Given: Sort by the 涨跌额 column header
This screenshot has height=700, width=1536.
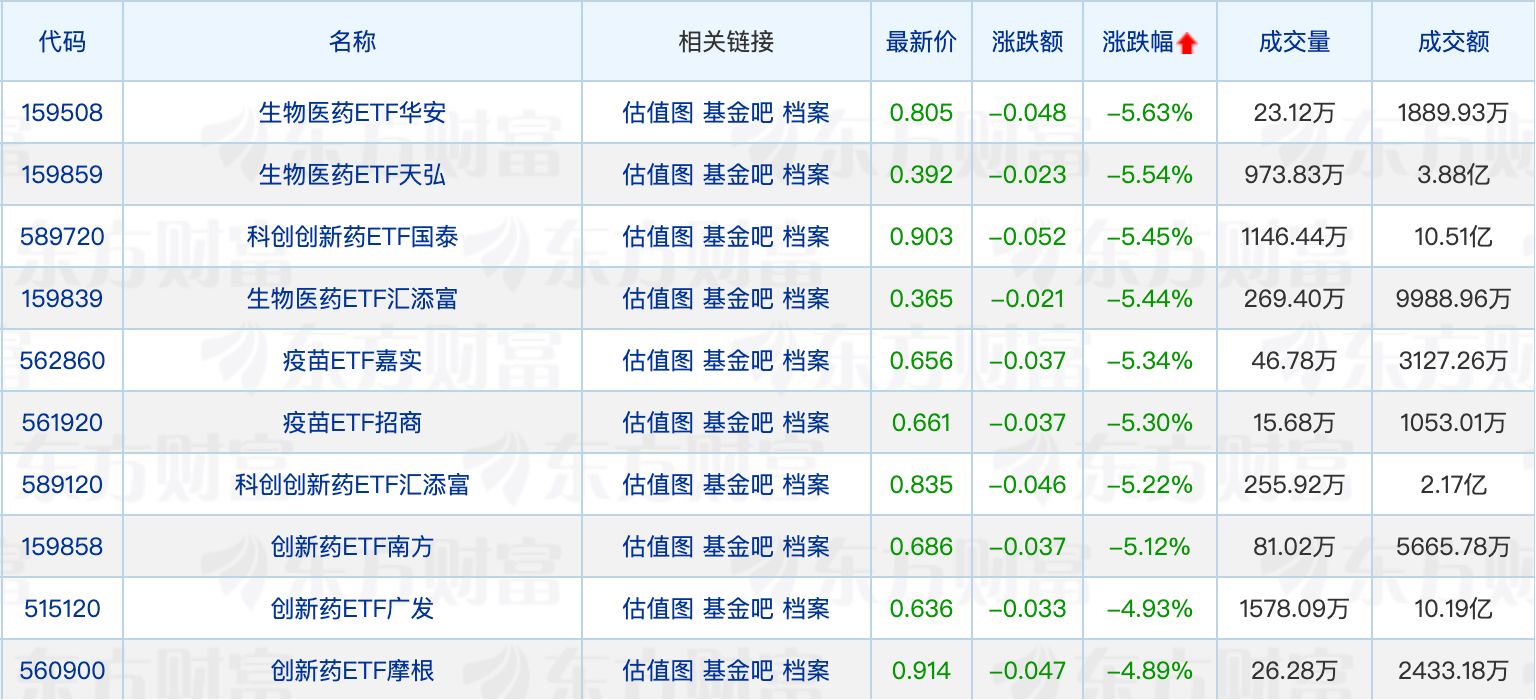Looking at the screenshot, I should click(1028, 42).
